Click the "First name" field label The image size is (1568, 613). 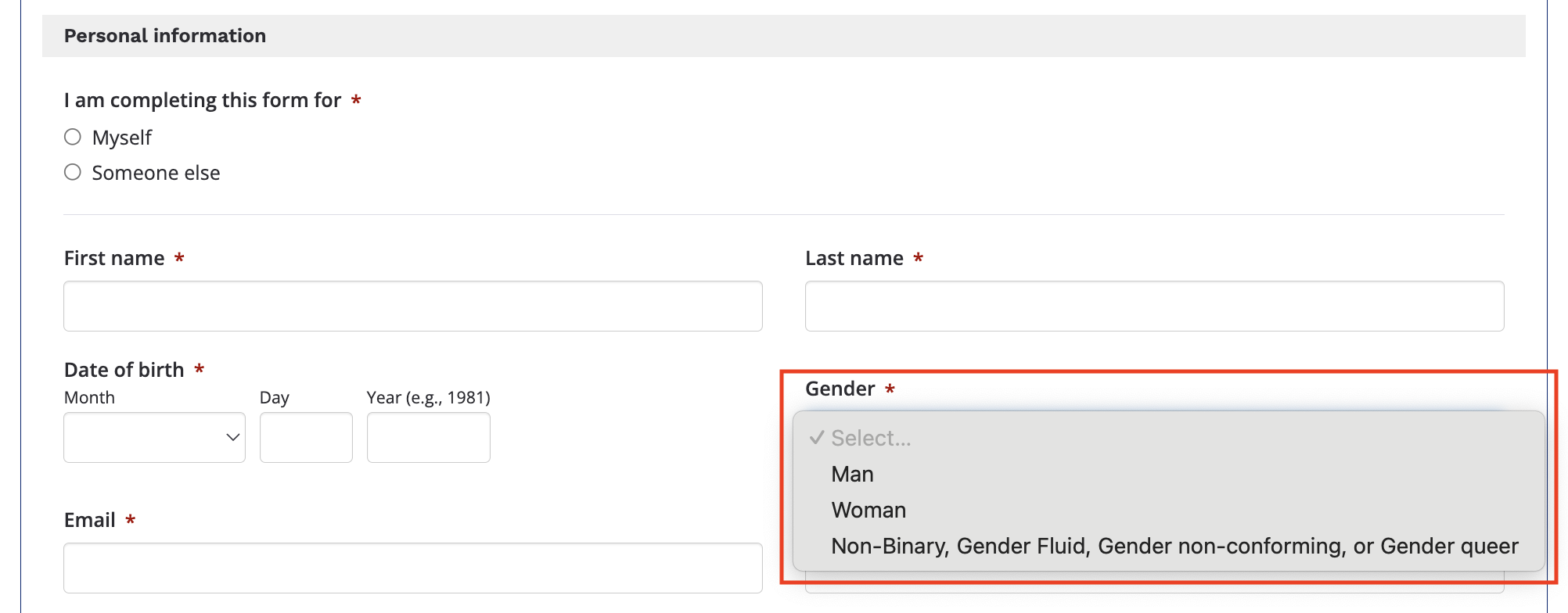(x=114, y=258)
